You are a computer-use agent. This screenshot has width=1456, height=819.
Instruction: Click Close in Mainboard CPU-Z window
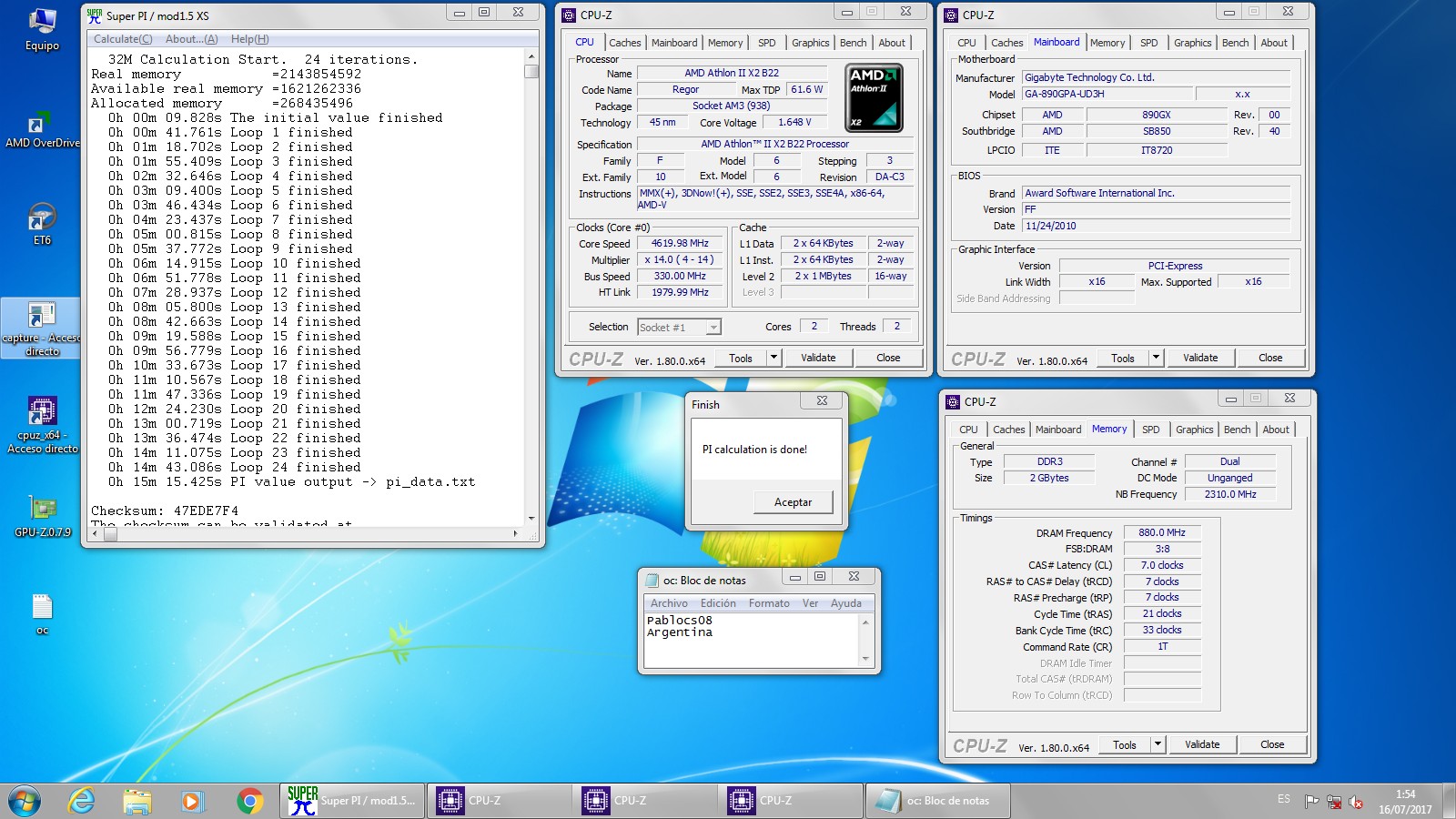click(x=1270, y=358)
